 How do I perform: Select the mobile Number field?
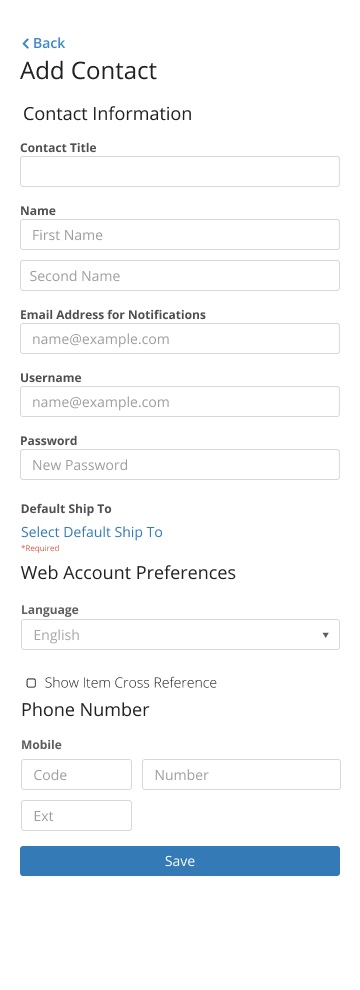point(241,775)
